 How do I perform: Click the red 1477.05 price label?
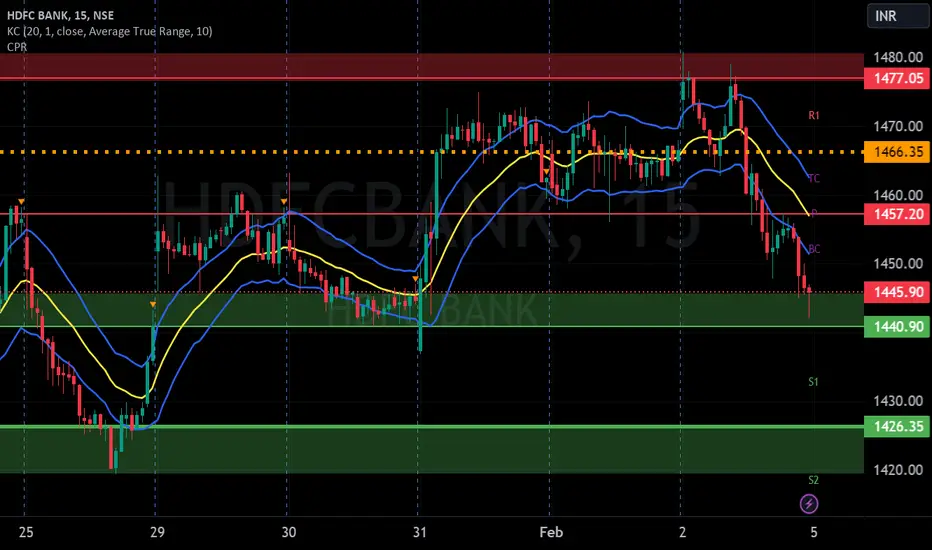898,78
